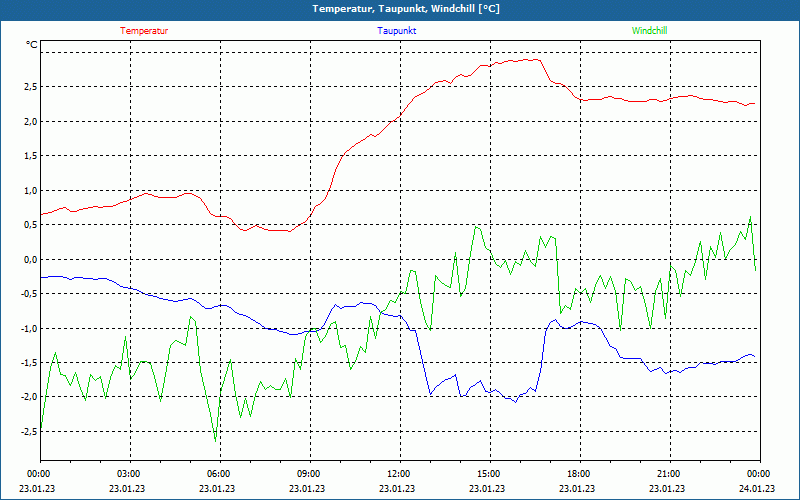The width and height of the screenshot is (800, 500).
Task: Click the -0,5 y-axis value
Action: [x=29, y=294]
